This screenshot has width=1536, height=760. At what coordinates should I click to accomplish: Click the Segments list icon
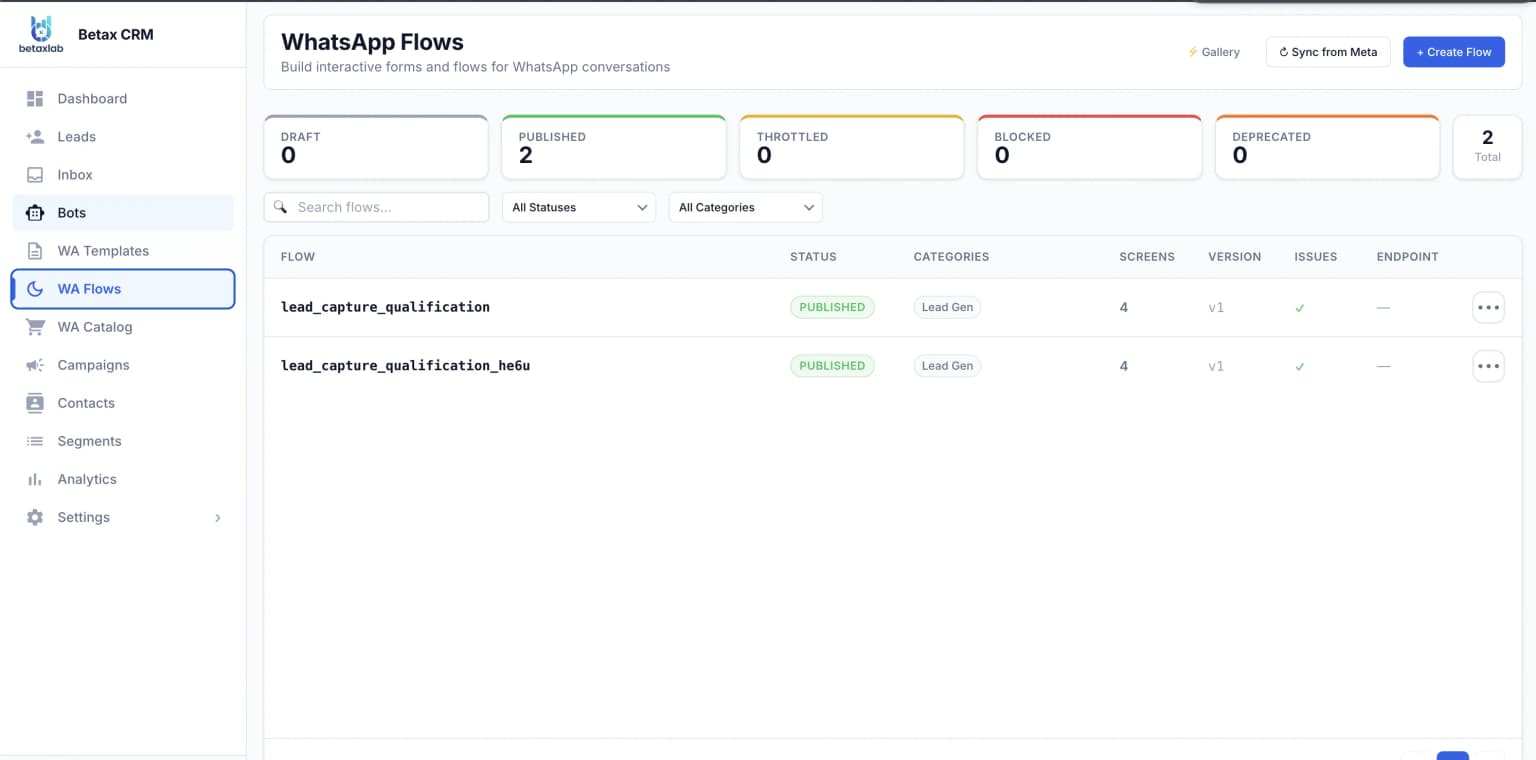pyautogui.click(x=35, y=441)
